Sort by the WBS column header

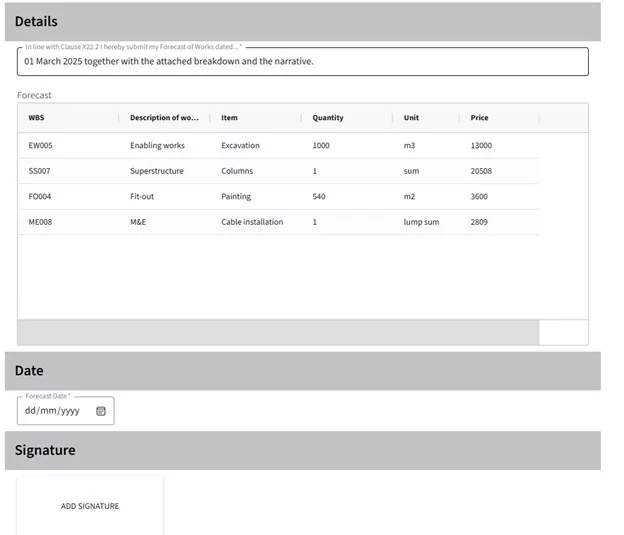37,118
